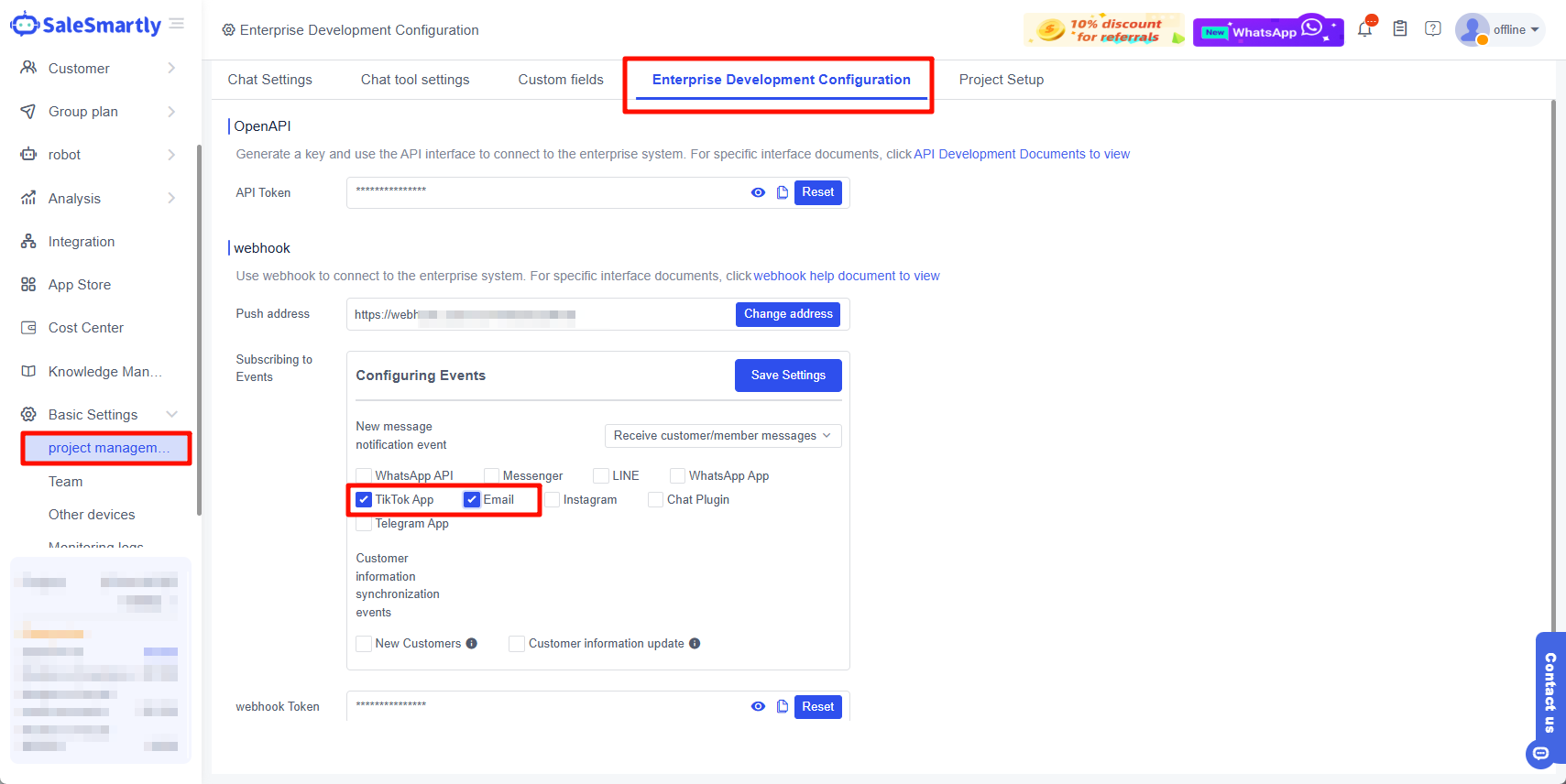This screenshot has width=1566, height=784.
Task: Open the App Store sidebar item
Action: [28, 284]
